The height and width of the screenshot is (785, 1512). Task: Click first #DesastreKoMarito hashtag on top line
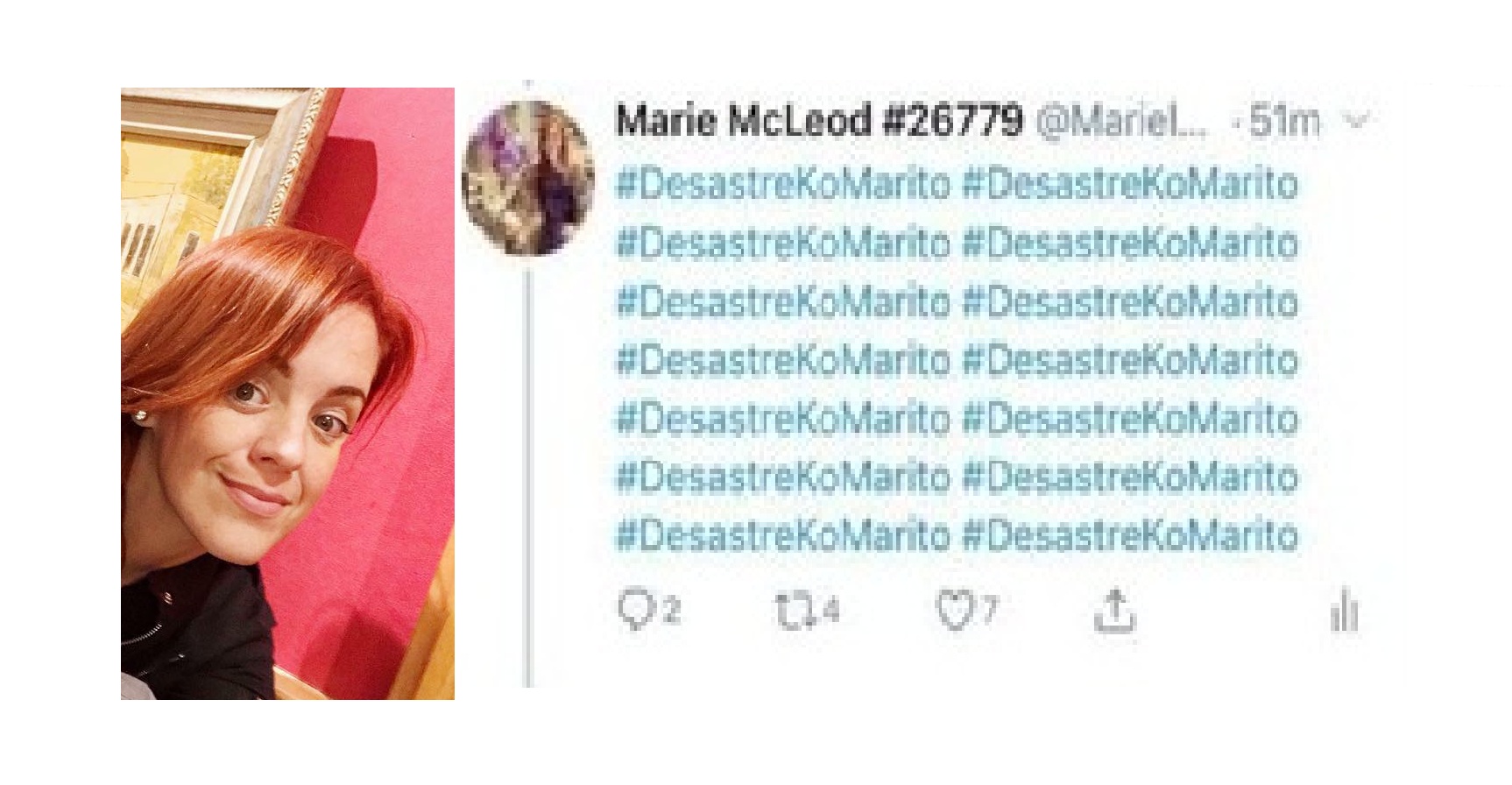pos(783,185)
